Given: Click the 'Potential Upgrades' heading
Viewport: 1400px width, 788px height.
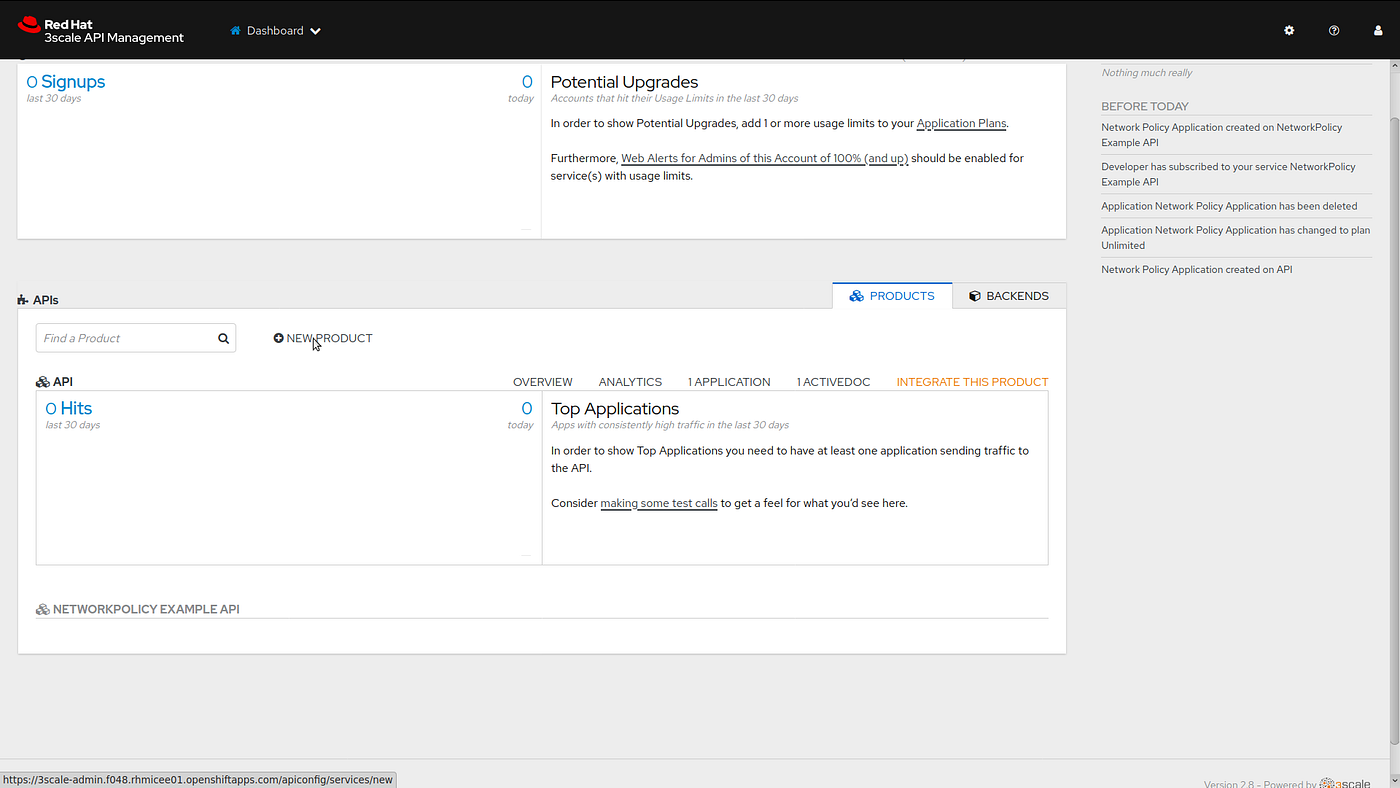Looking at the screenshot, I should pos(624,82).
